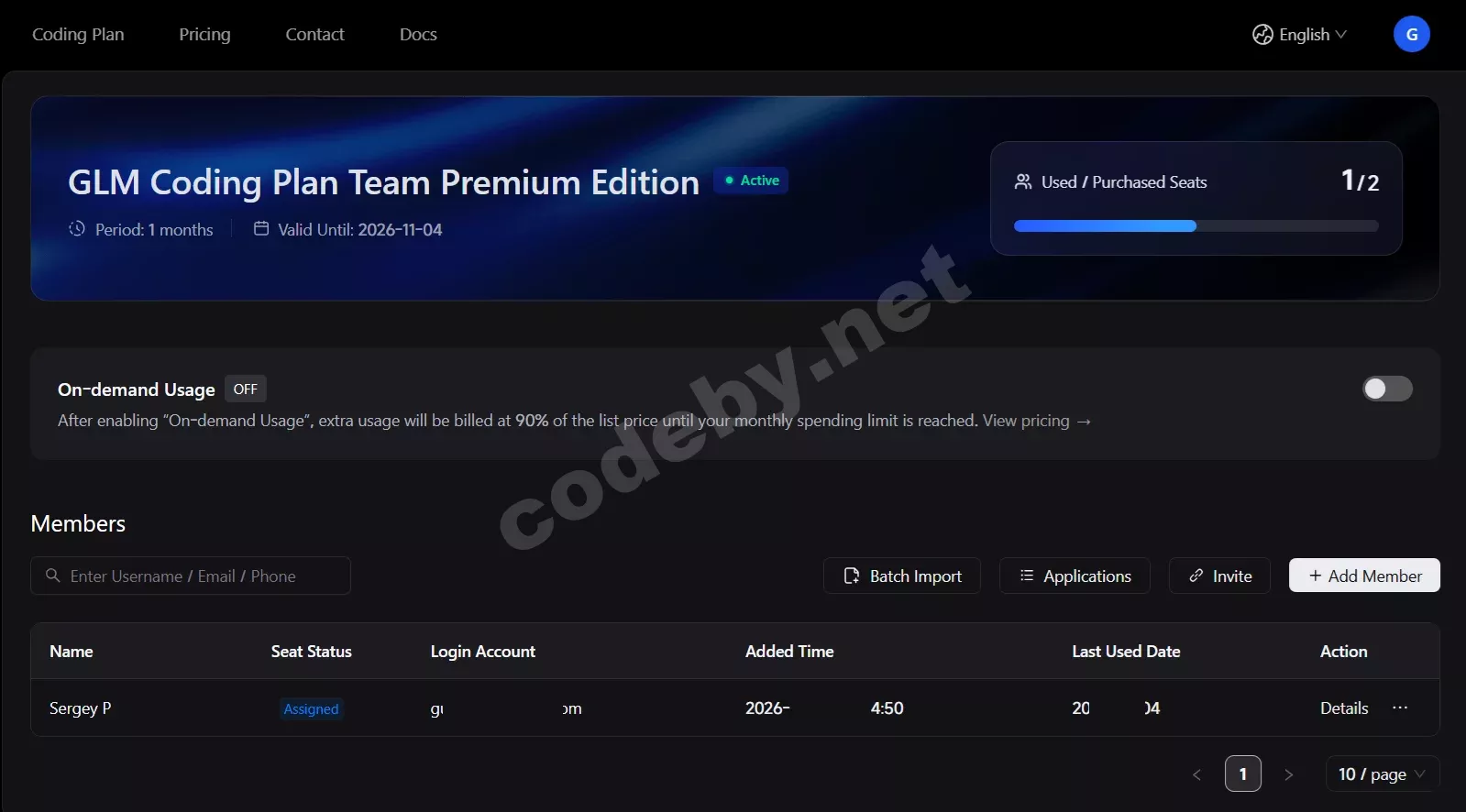Go to next page arrow
The width and height of the screenshot is (1466, 812).
click(x=1288, y=774)
